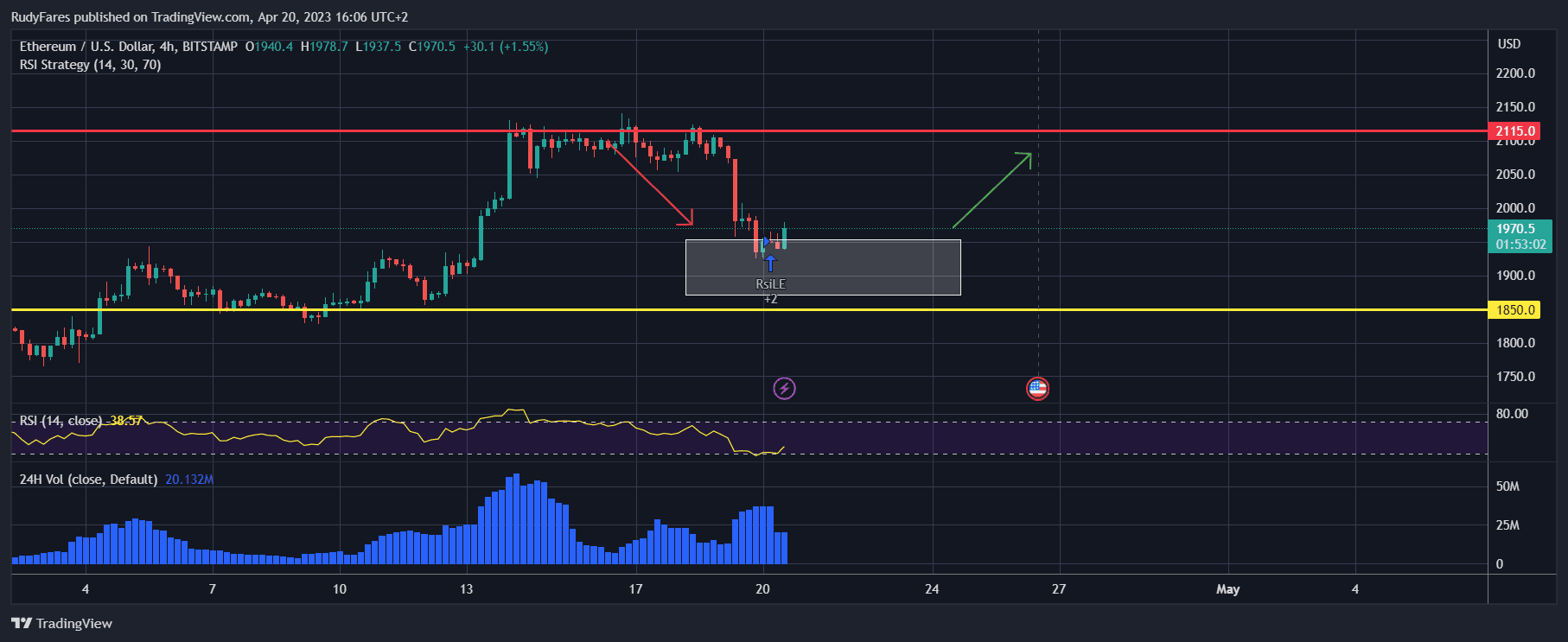Click the US flag economic event icon
The width and height of the screenshot is (1568, 642).
point(1037,389)
